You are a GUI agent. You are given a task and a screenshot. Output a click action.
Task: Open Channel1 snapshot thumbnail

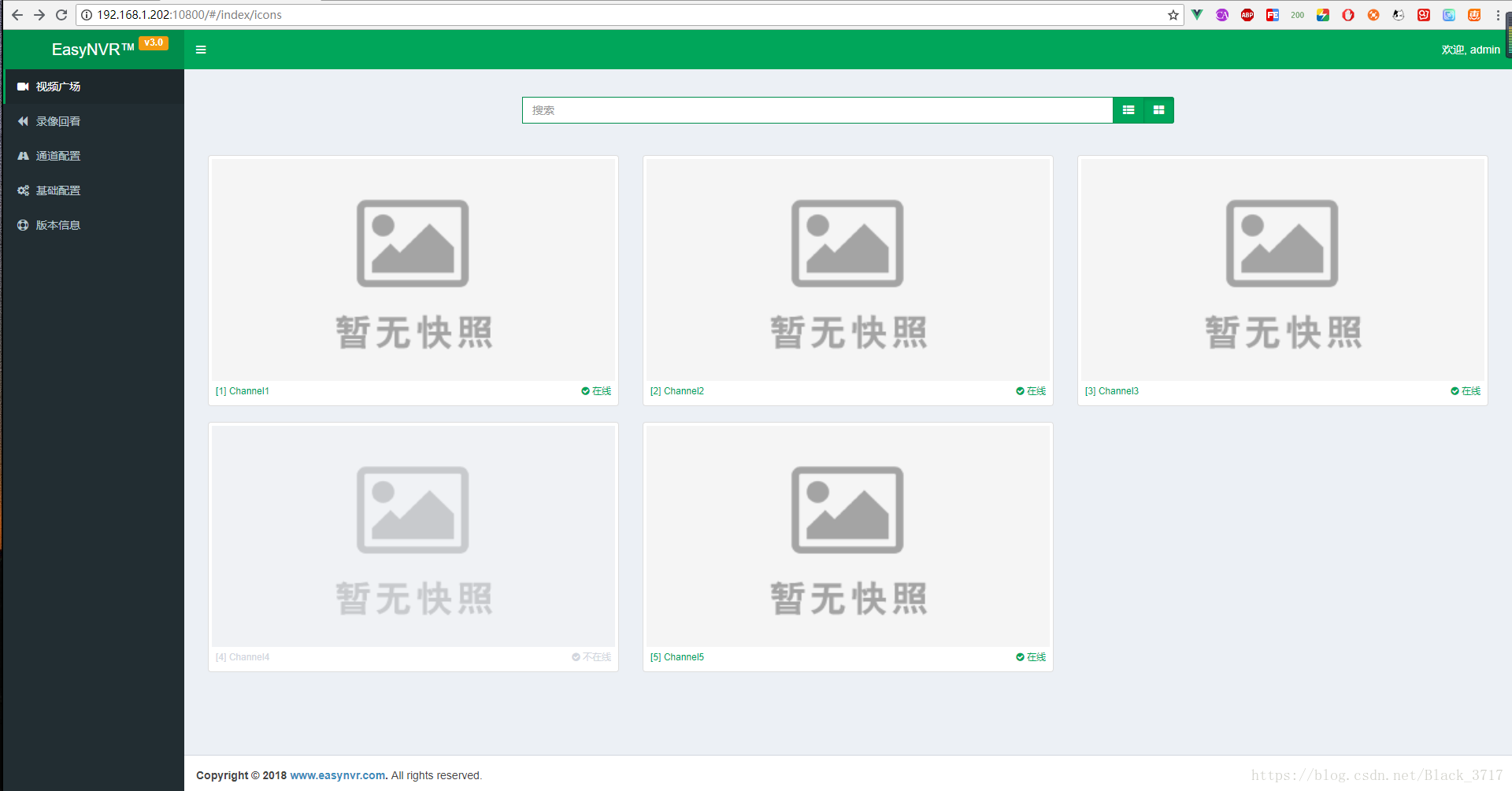pos(413,270)
